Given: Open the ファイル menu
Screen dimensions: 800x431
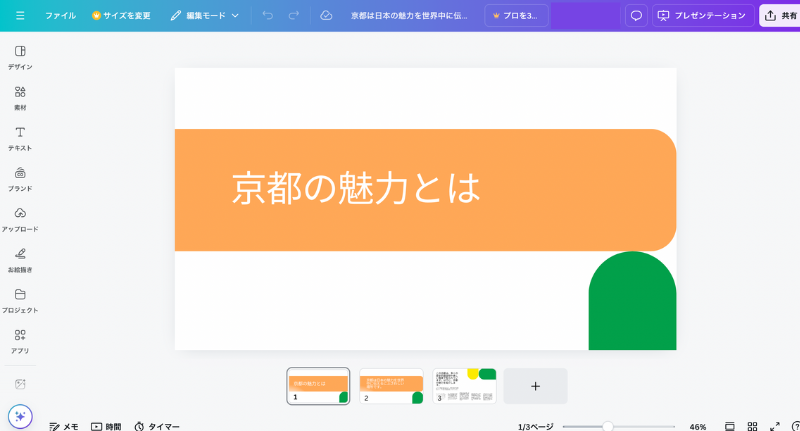Looking at the screenshot, I should tap(60, 16).
